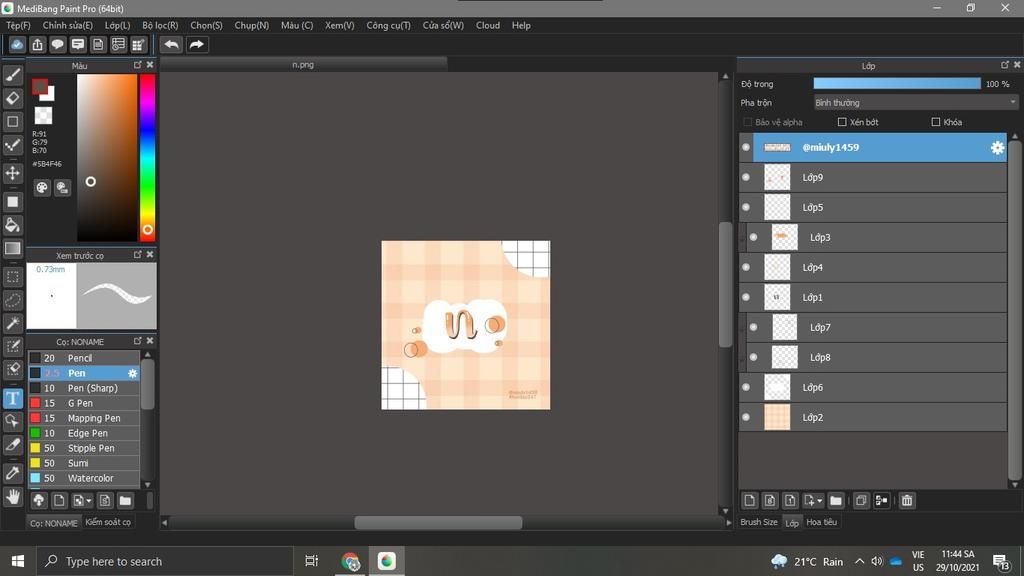1024x576 pixels.
Task: Open Task View on the taskbar
Action: [x=312, y=562]
